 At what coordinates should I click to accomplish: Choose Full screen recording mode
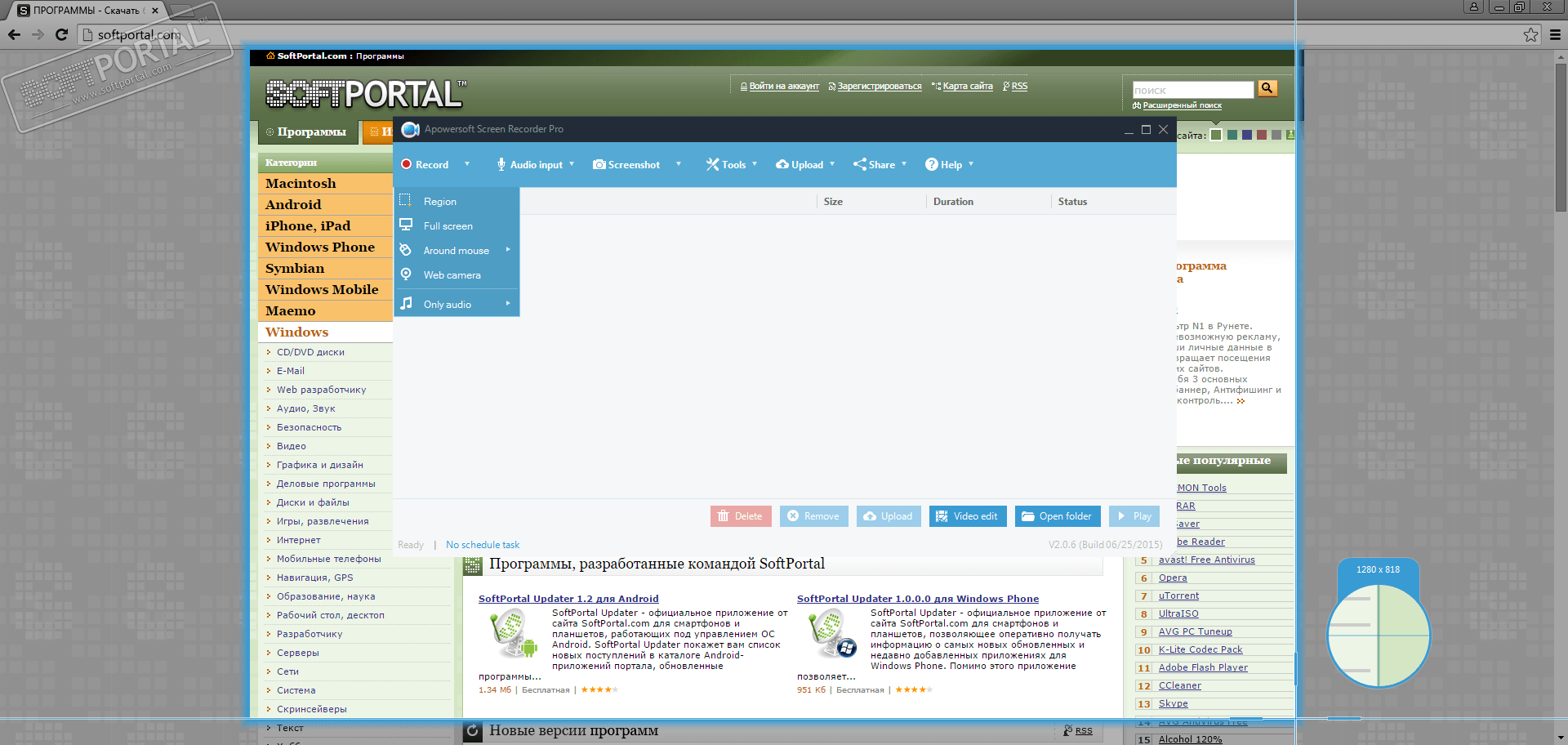pos(457,225)
